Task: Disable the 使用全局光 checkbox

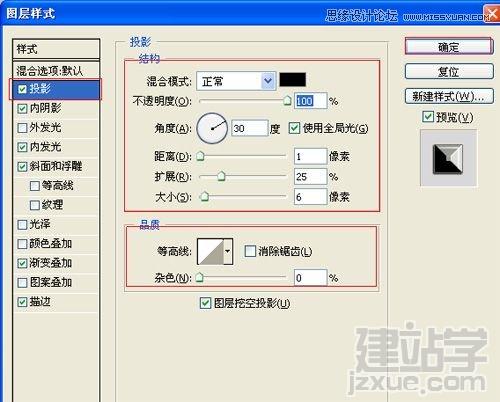Action: pos(294,128)
